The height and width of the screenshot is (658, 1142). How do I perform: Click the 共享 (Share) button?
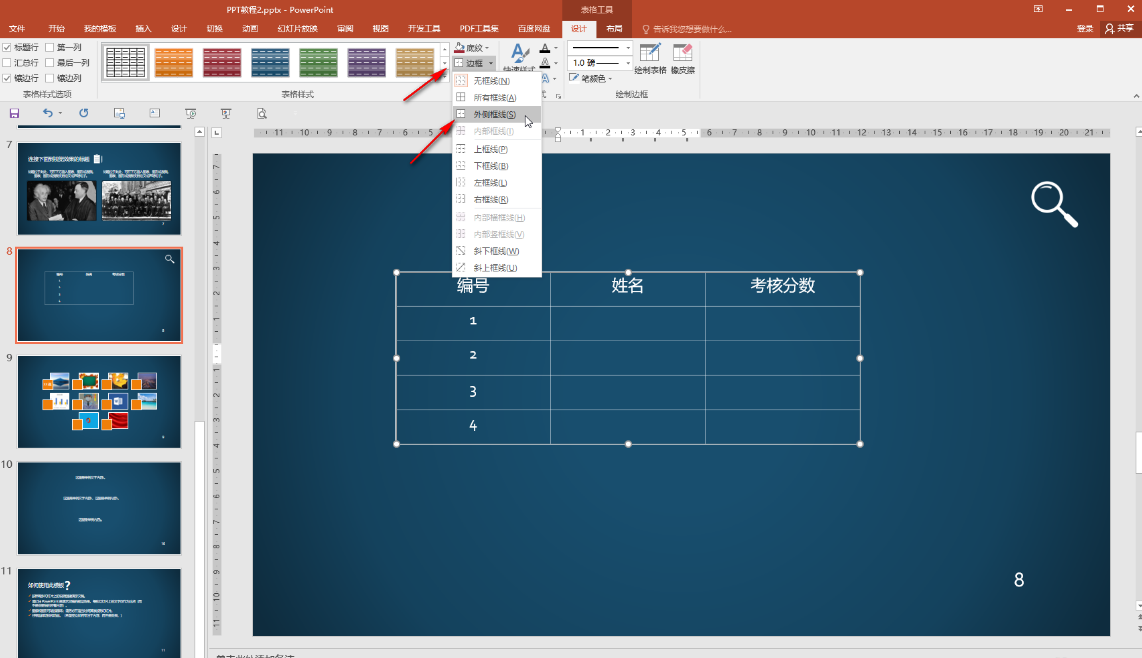(x=1119, y=28)
